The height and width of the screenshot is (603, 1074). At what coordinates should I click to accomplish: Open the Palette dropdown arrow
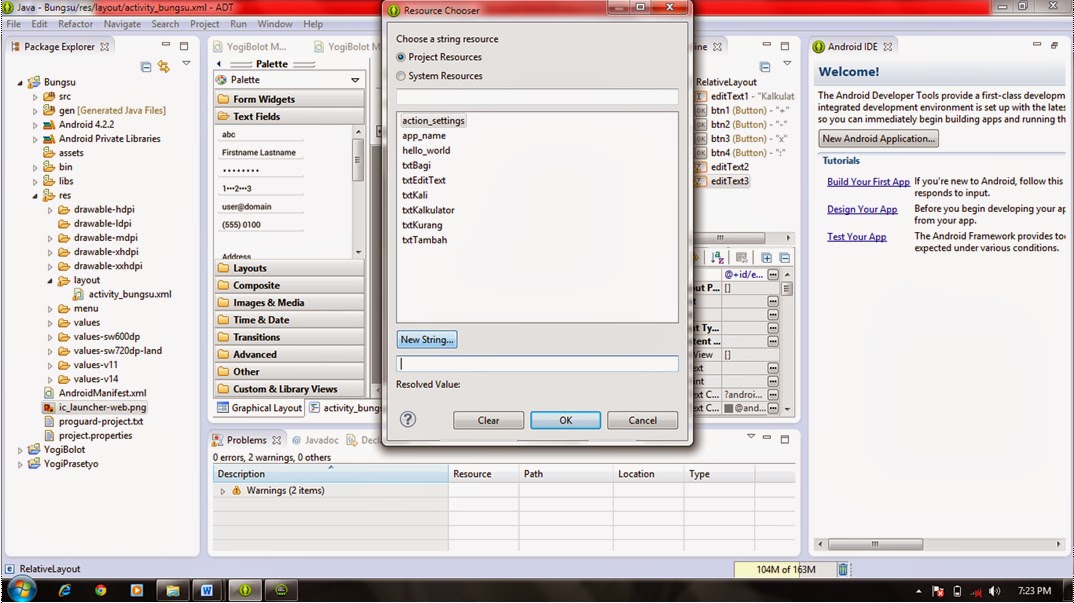point(355,80)
